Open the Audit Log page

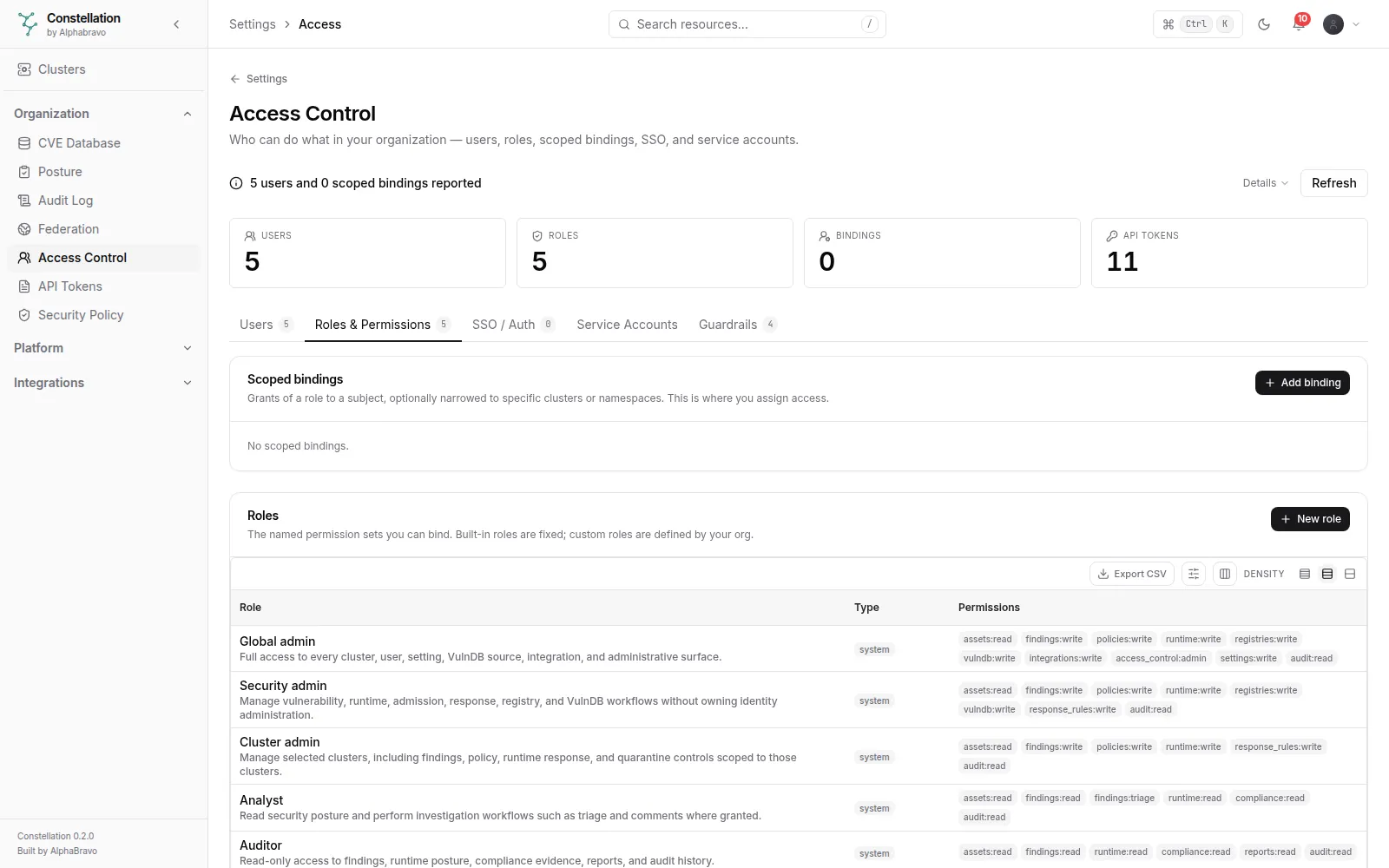(103, 201)
